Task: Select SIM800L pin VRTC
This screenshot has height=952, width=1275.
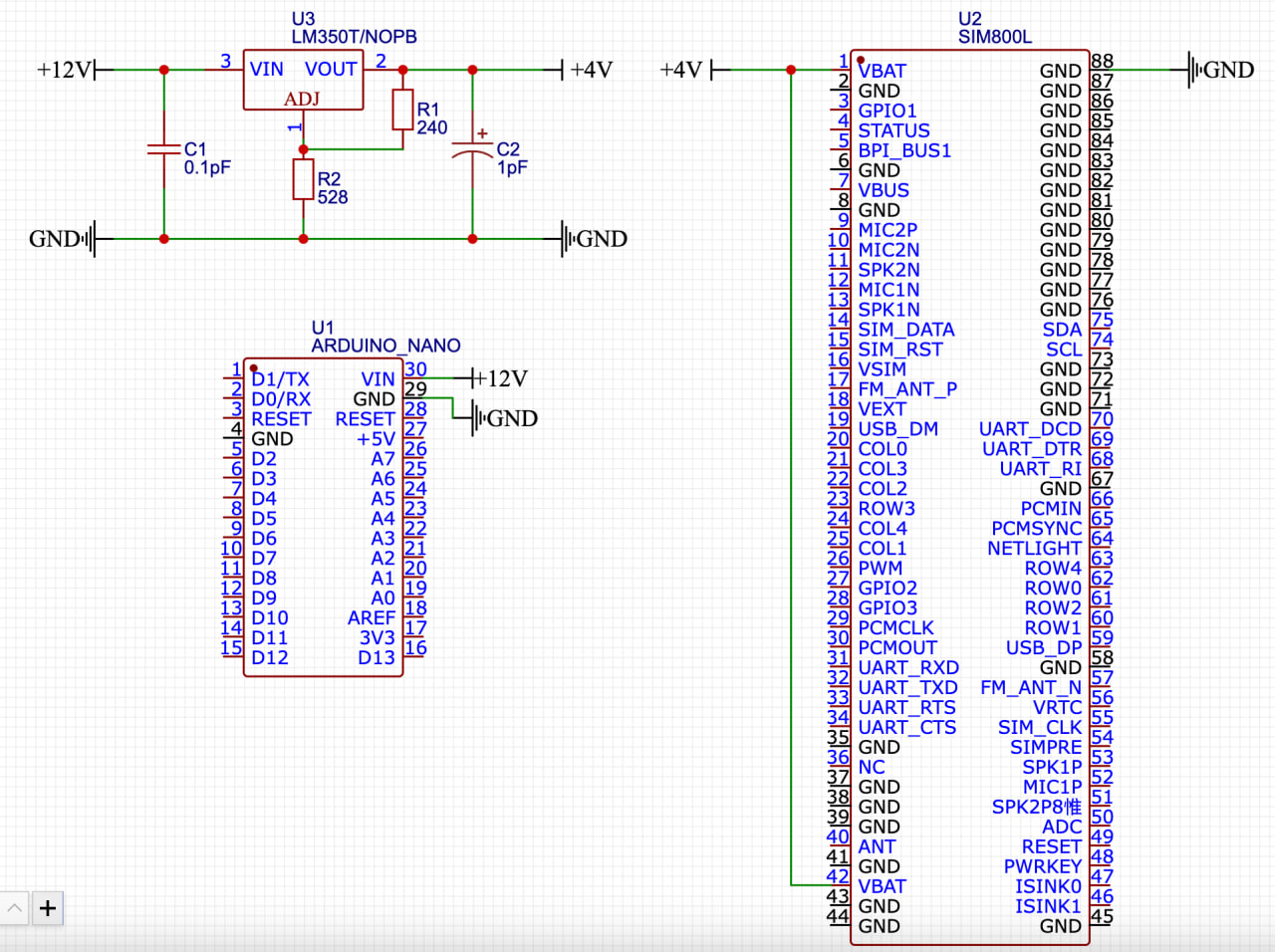Action: click(1058, 708)
